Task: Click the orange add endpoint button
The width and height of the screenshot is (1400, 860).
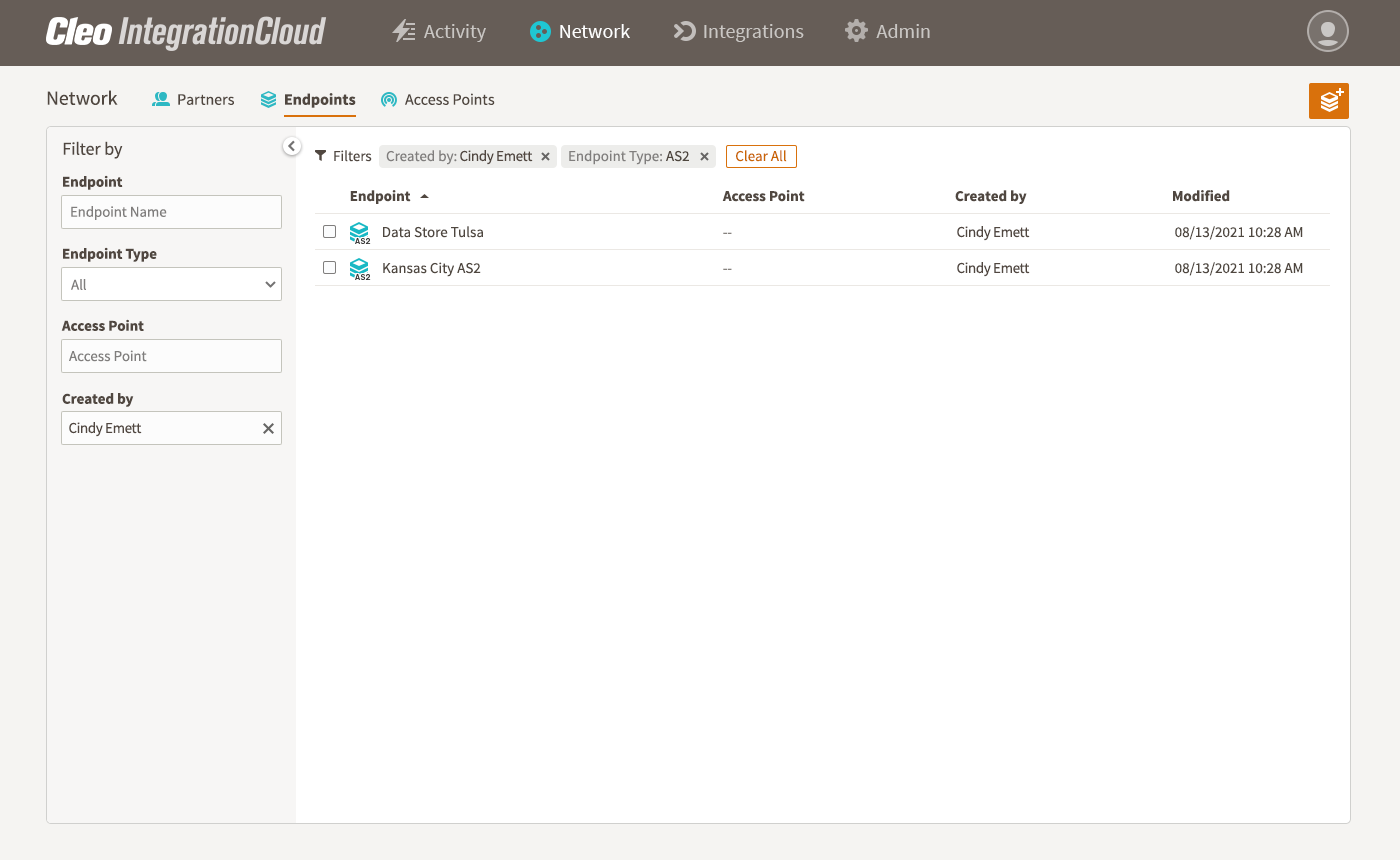Action: [1329, 101]
